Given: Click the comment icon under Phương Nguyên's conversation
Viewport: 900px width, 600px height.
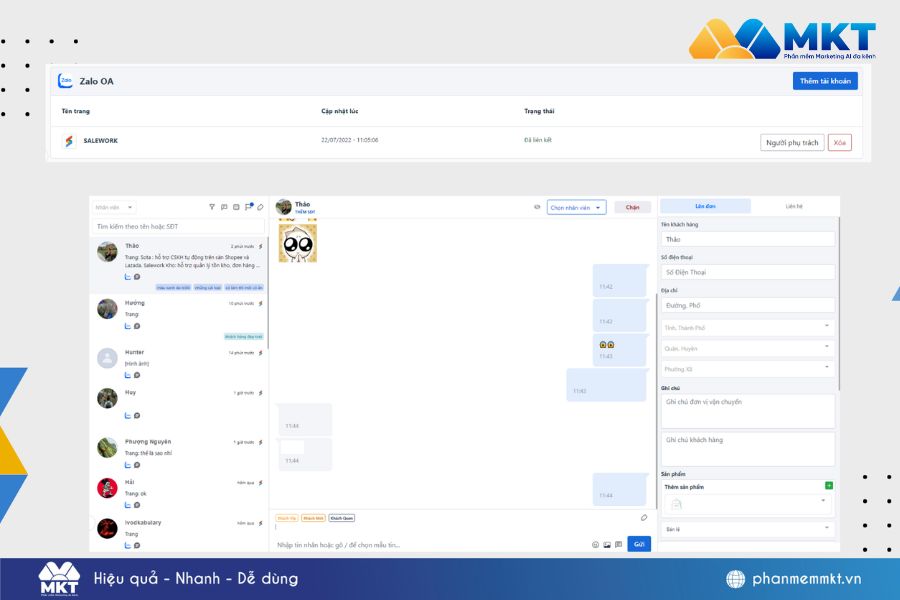Looking at the screenshot, I should (137, 464).
